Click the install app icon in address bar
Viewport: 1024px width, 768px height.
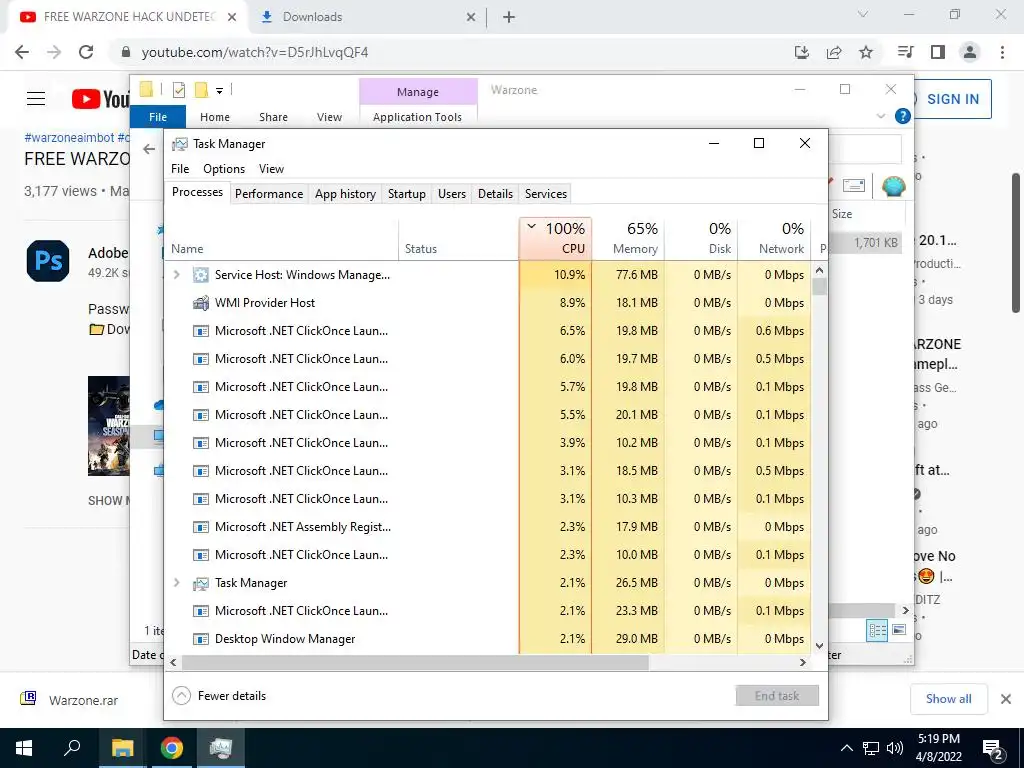tap(802, 52)
